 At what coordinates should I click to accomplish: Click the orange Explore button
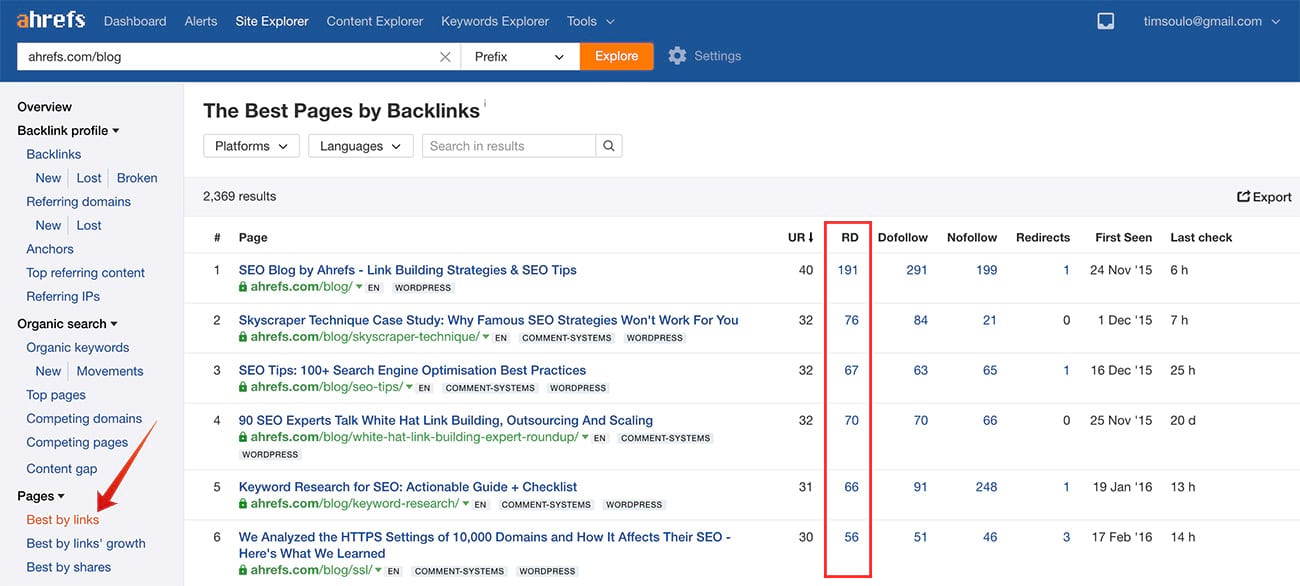617,56
